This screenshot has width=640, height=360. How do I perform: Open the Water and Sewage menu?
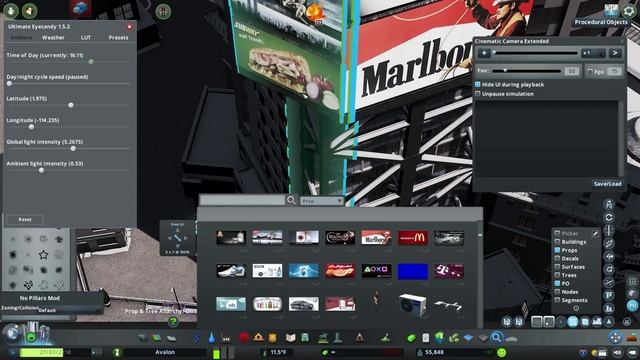tap(211, 338)
